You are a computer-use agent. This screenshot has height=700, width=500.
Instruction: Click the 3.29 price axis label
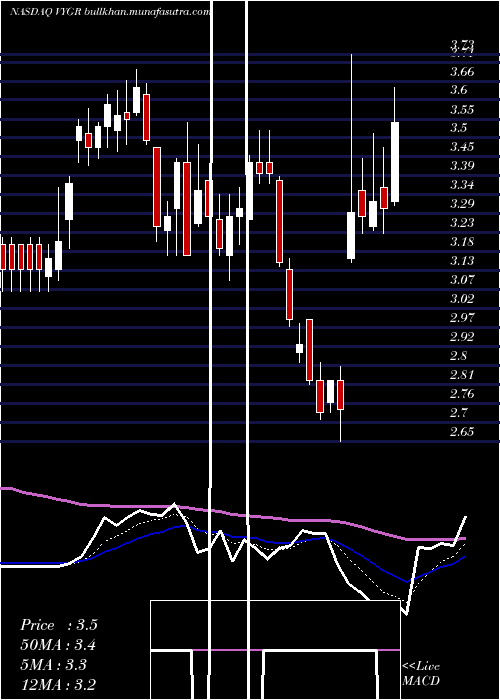[x=462, y=204]
